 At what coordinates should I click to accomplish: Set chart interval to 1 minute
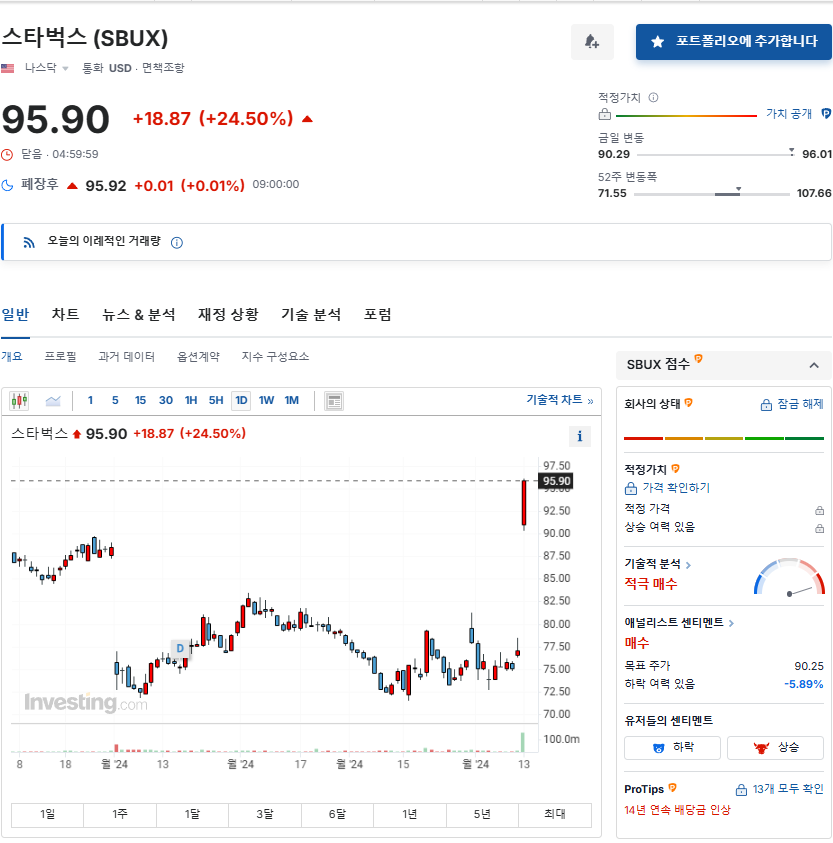90,400
